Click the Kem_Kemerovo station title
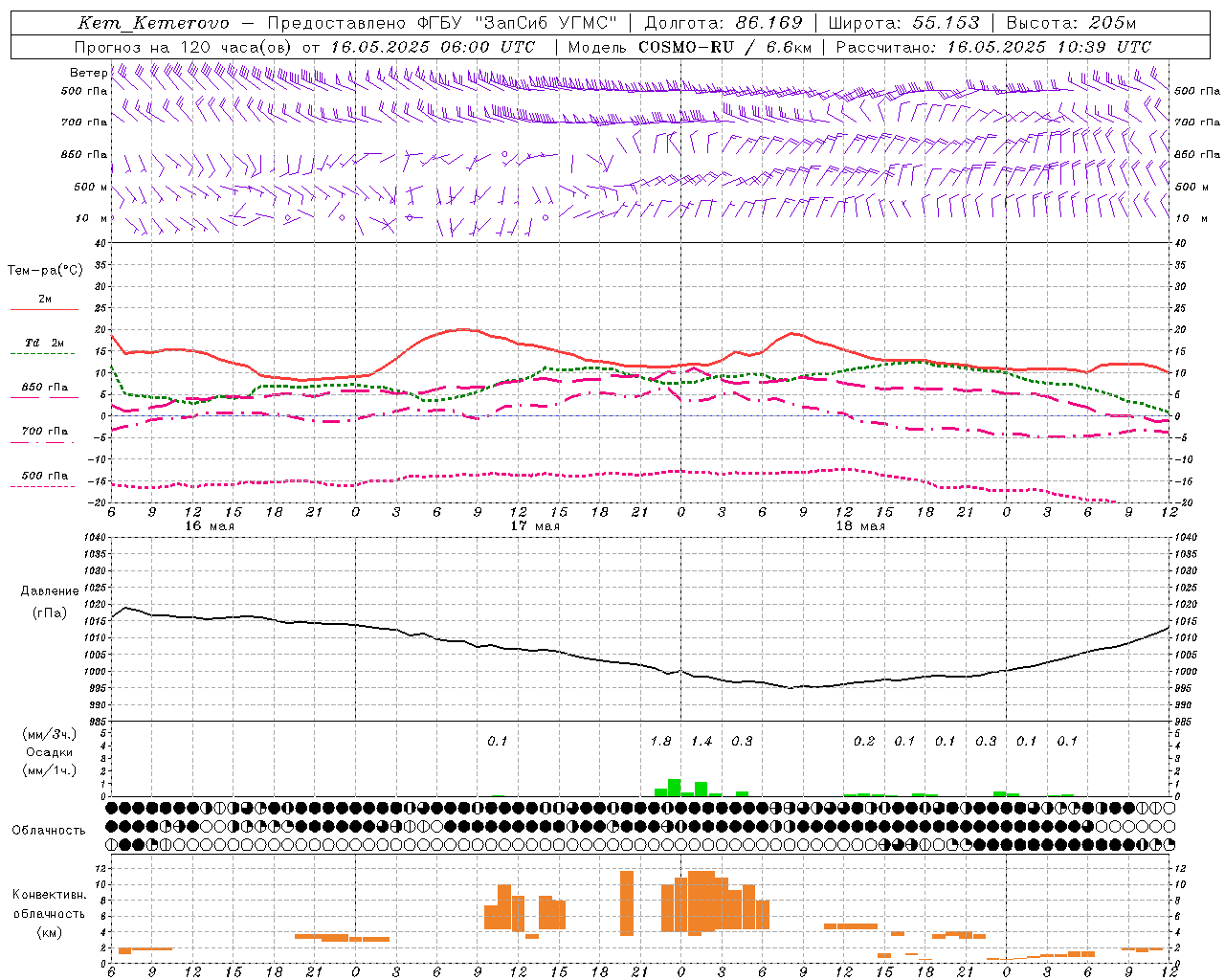 tap(154, 23)
